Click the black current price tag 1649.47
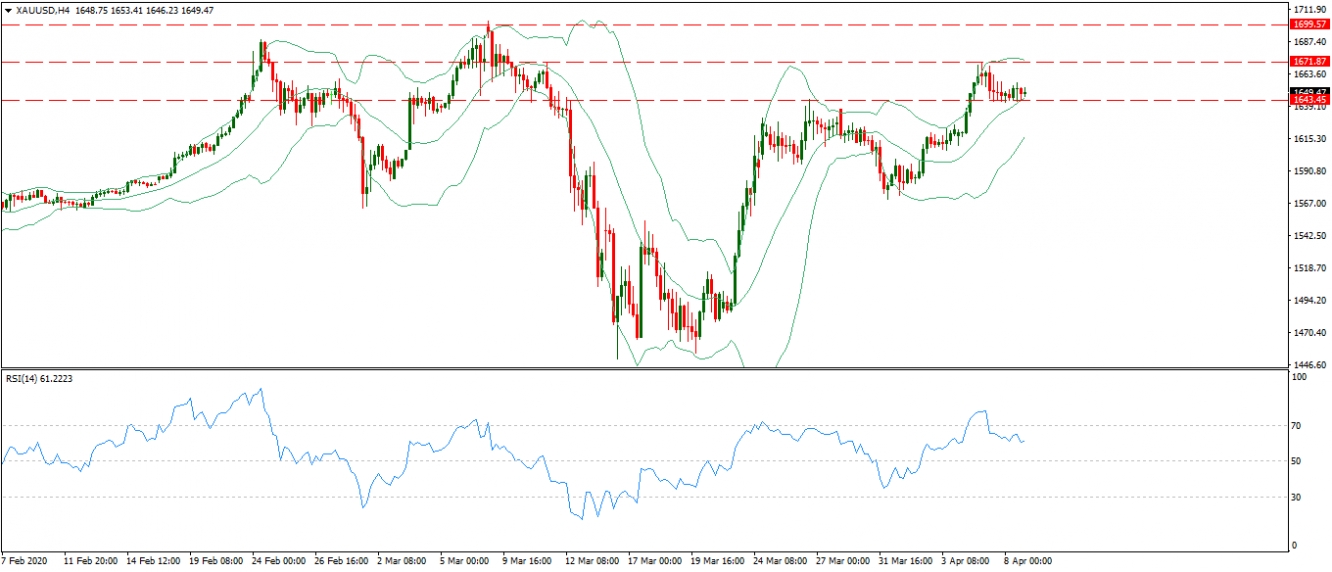The height and width of the screenshot is (572, 1332). click(1308, 92)
